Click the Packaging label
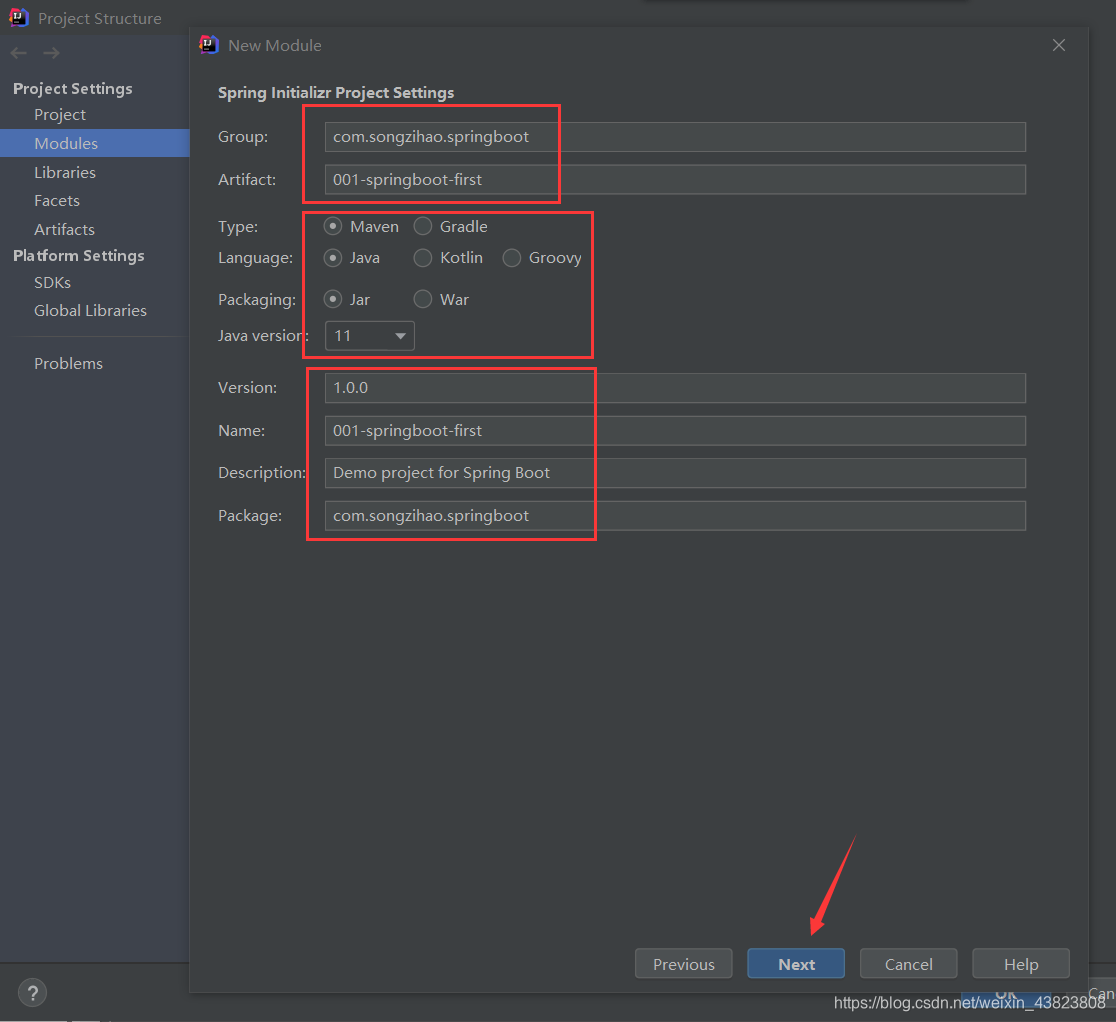The width and height of the screenshot is (1116, 1022). pos(257,300)
